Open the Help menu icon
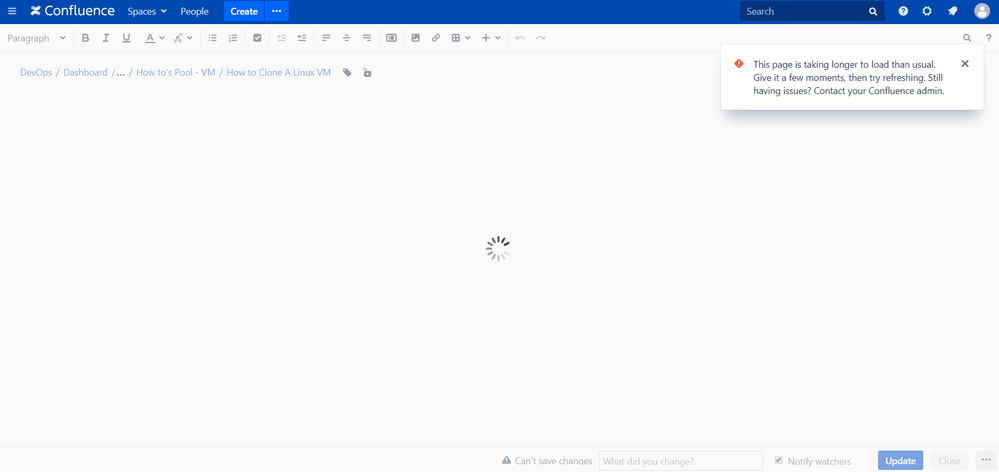999x472 pixels. coord(903,11)
